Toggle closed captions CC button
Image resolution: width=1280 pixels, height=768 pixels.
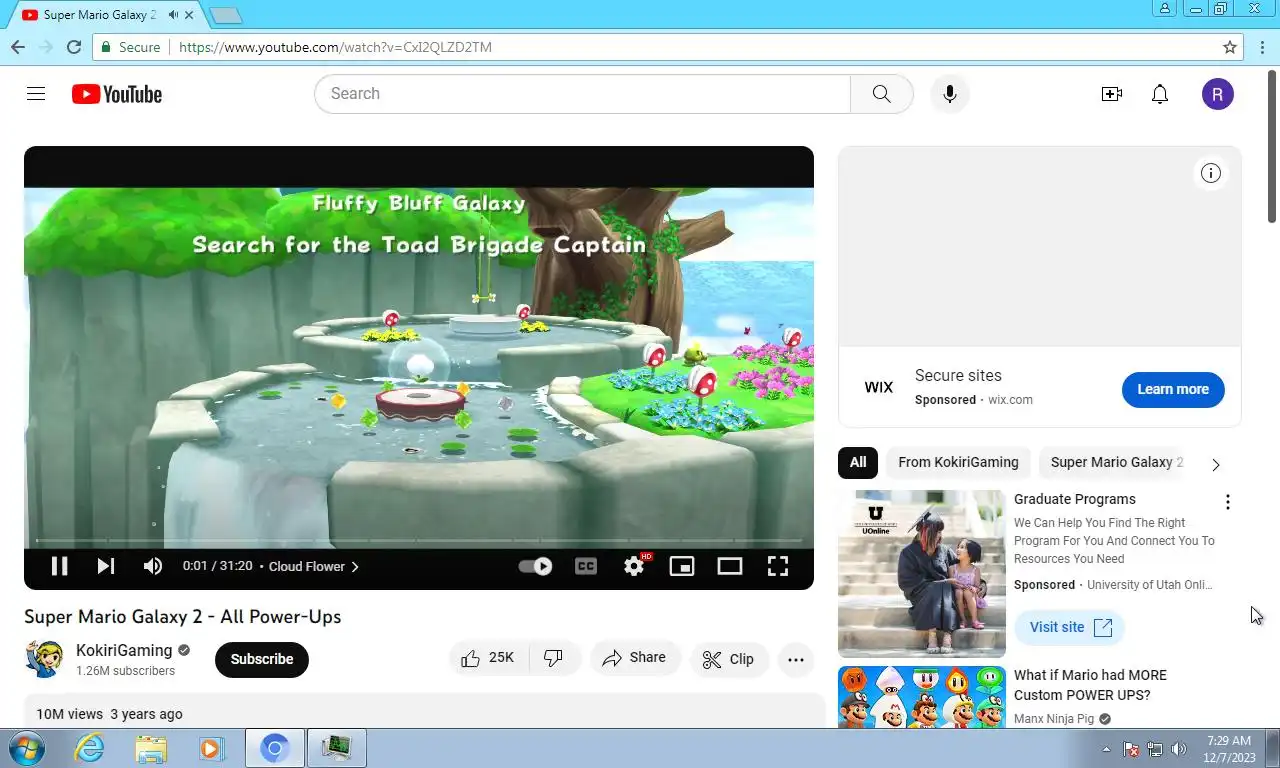pos(586,566)
